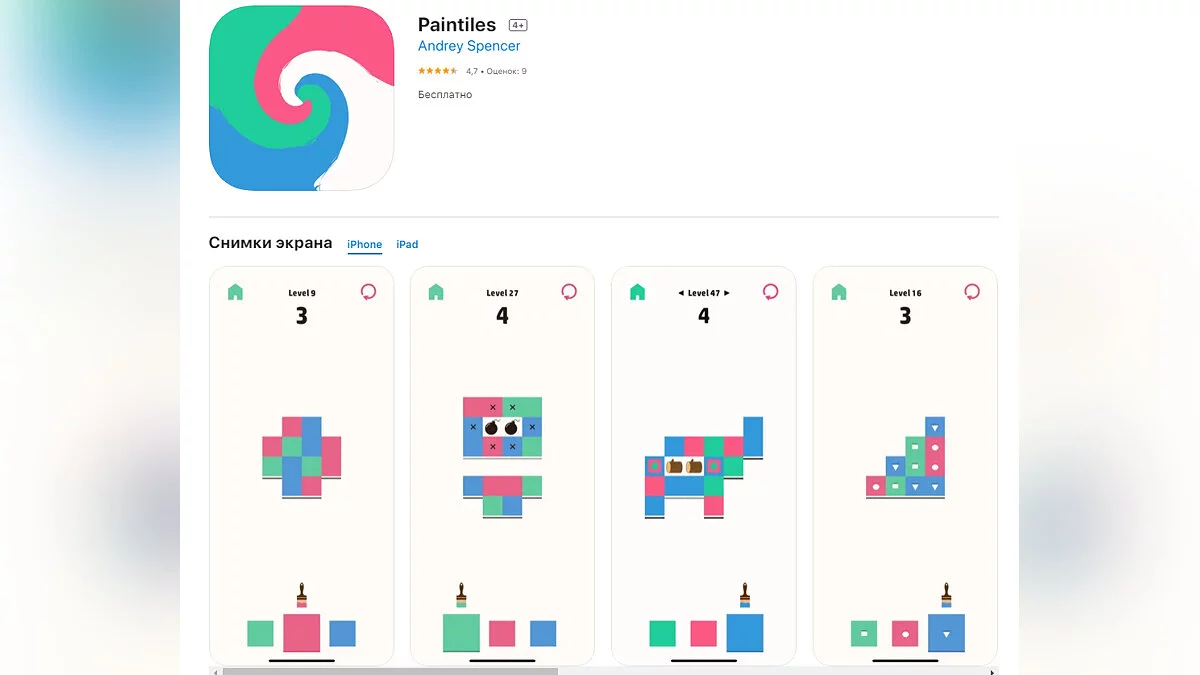Click next level arrow beside Level 47
This screenshot has height=675, width=1200.
click(727, 293)
